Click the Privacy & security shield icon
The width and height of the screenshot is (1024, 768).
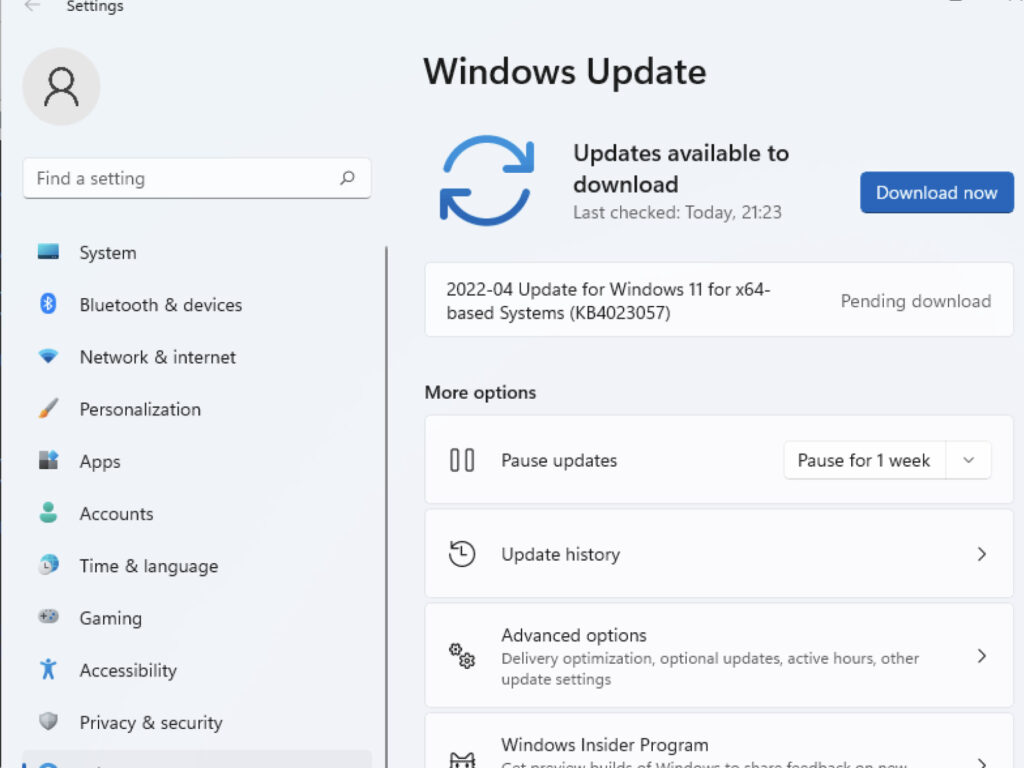point(48,722)
